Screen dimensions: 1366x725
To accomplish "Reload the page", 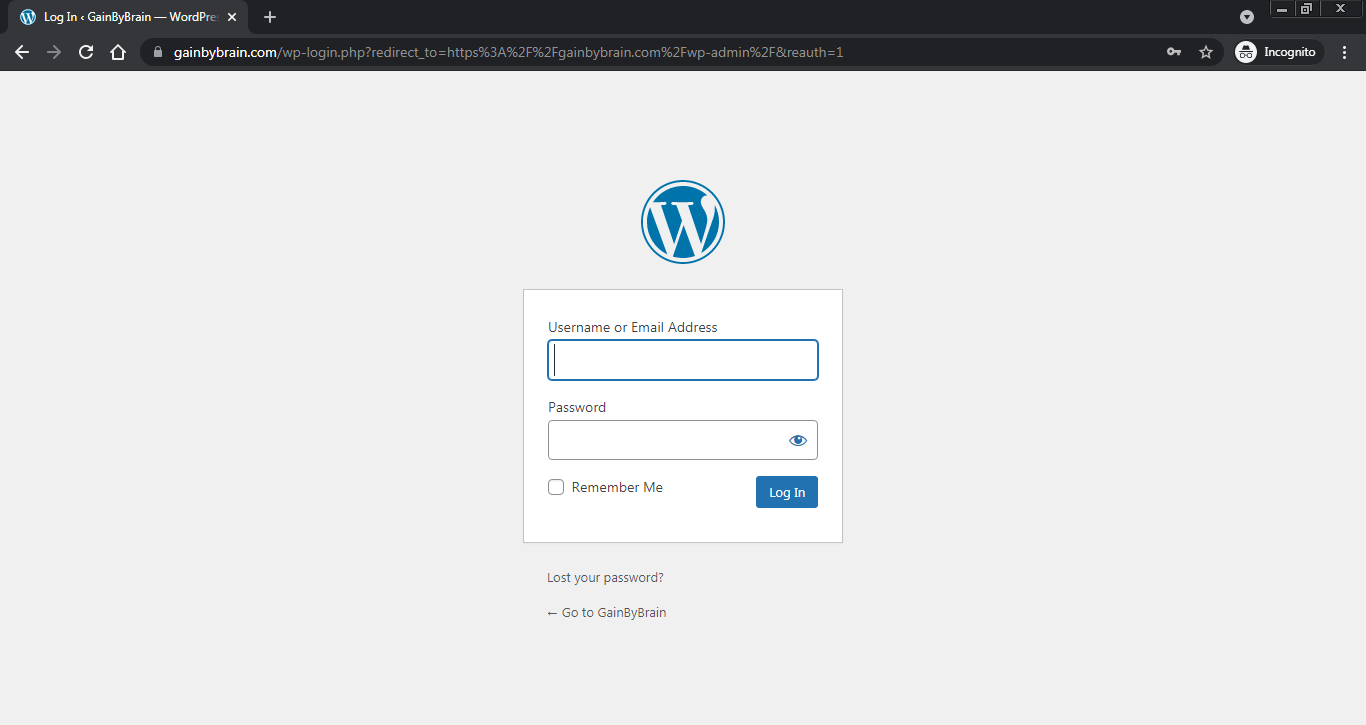I will pyautogui.click(x=86, y=52).
